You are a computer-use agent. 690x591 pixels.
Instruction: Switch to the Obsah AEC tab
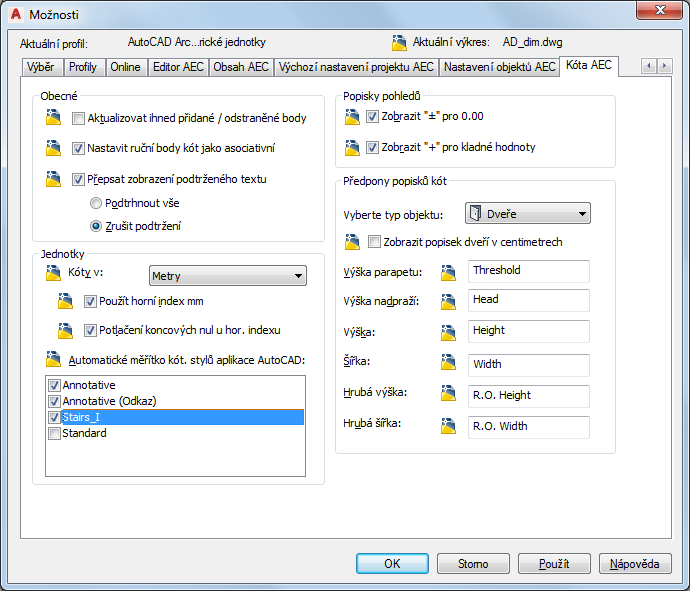pos(241,67)
